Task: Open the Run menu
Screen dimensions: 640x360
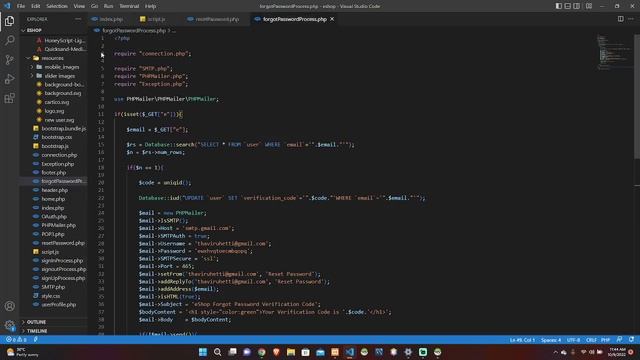Action: (x=108, y=6)
